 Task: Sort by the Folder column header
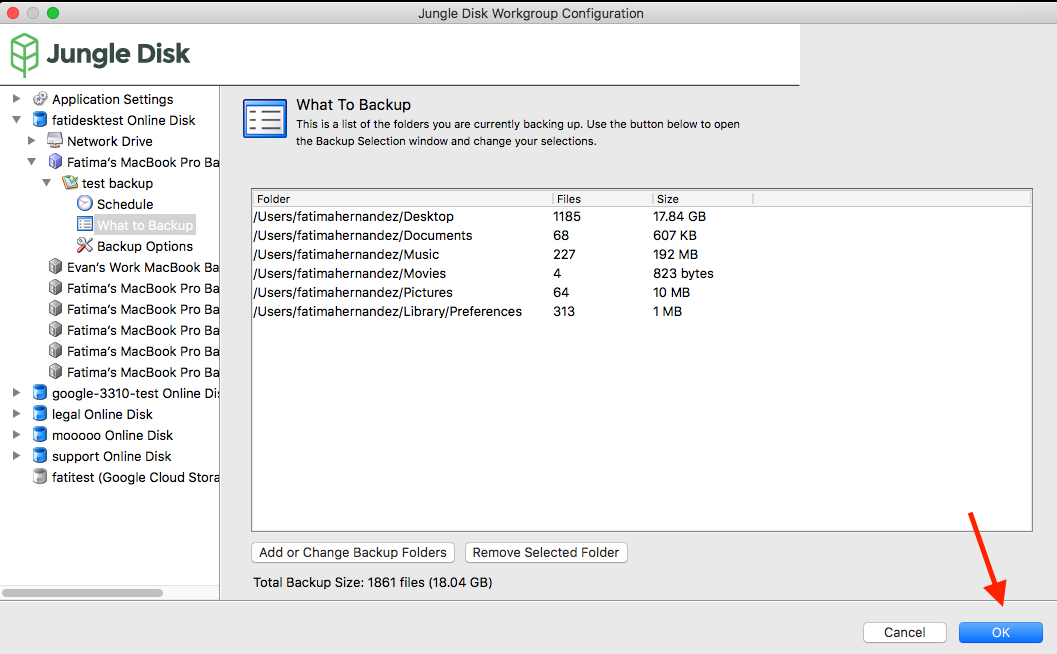[402, 199]
